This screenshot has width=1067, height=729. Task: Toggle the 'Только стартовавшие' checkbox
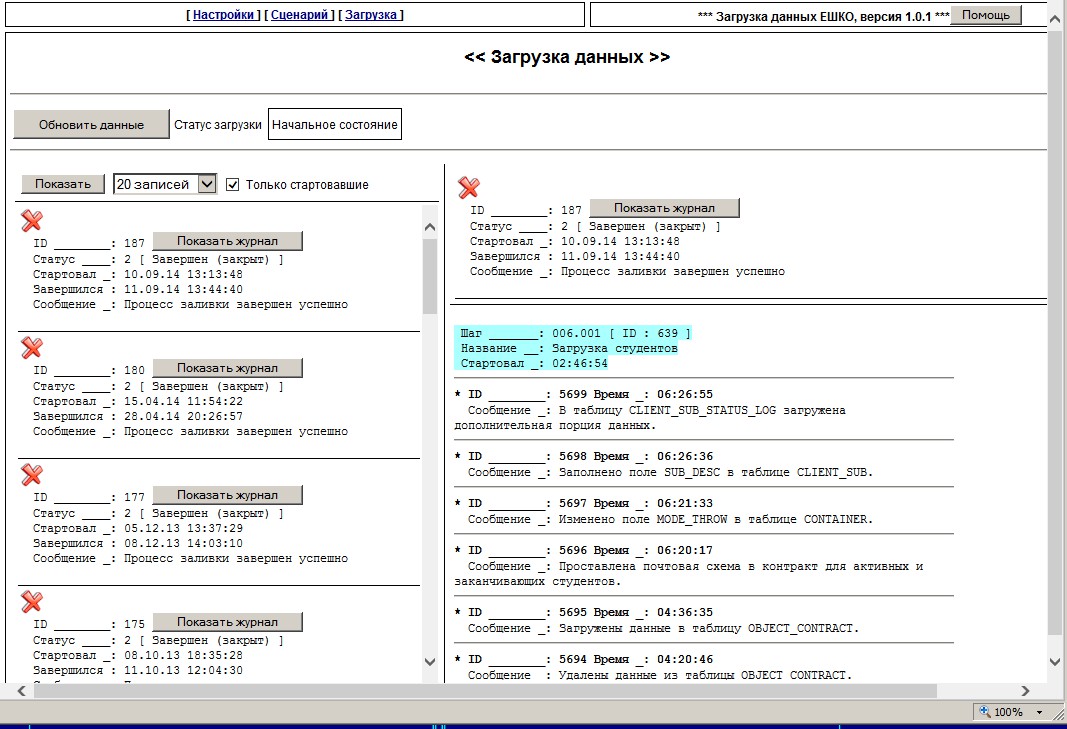tap(233, 184)
